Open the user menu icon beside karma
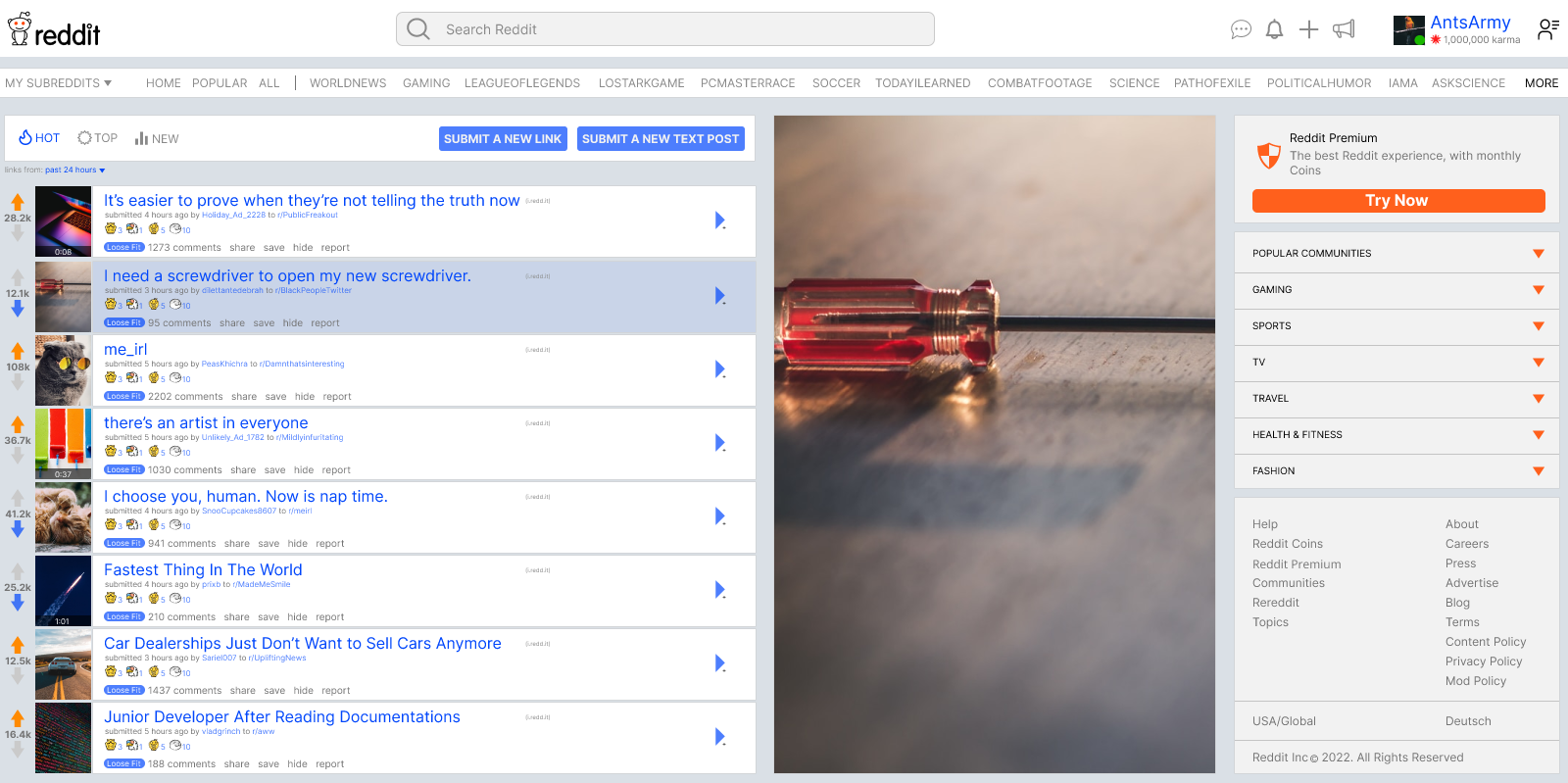Image resolution: width=1568 pixels, height=783 pixels. (1547, 29)
